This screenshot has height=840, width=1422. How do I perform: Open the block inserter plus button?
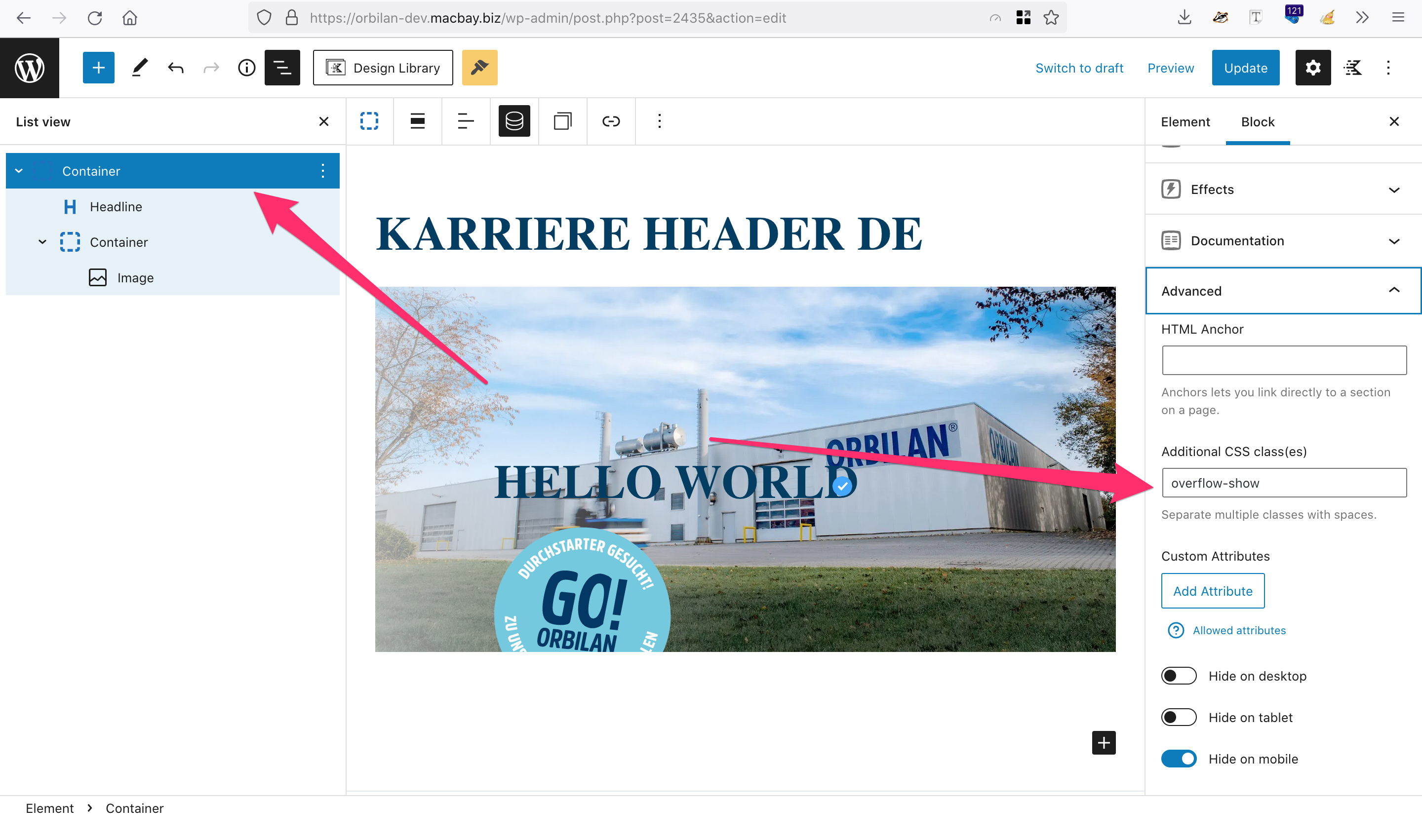point(99,68)
